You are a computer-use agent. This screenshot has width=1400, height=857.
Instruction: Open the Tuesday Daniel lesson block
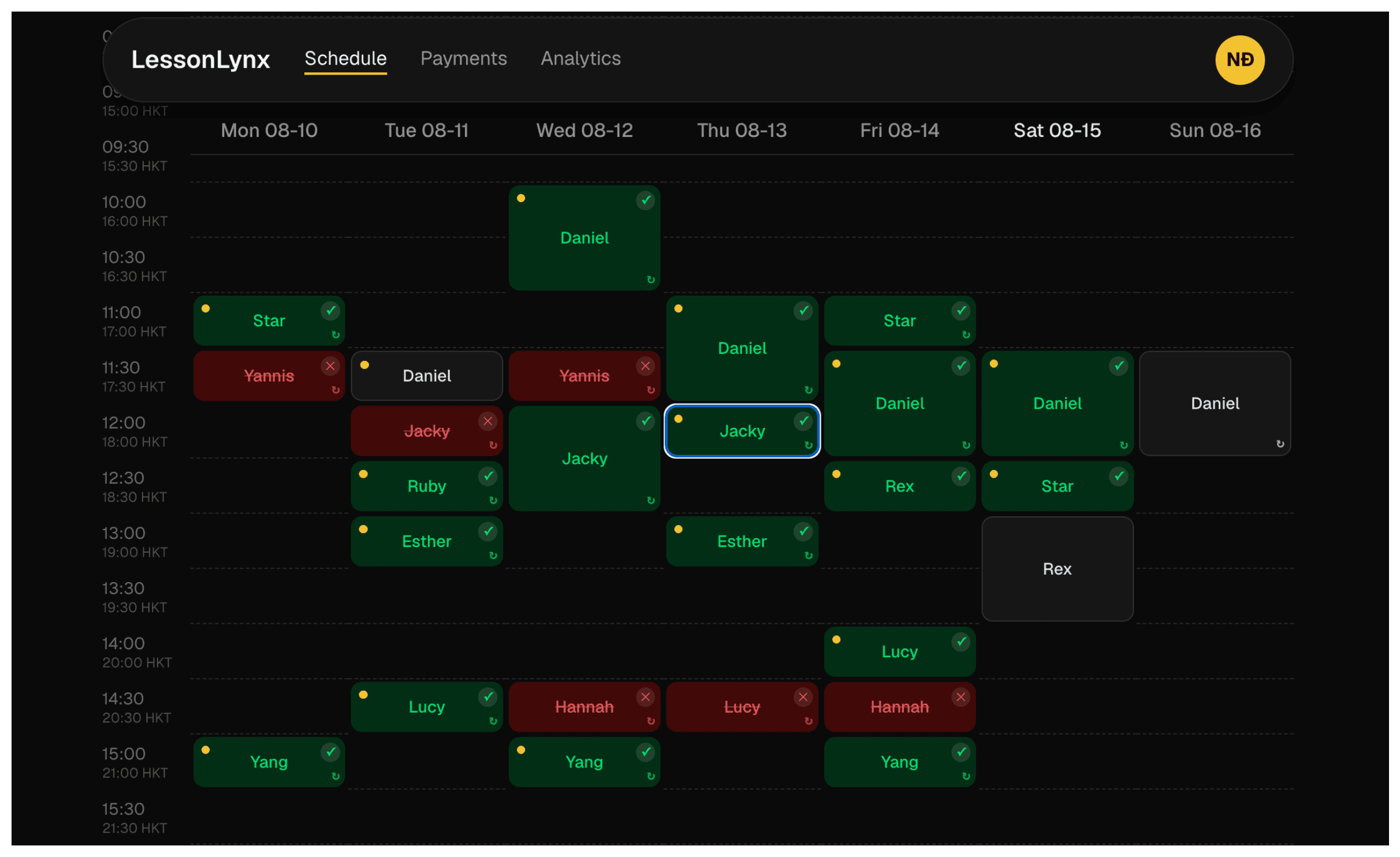(427, 376)
